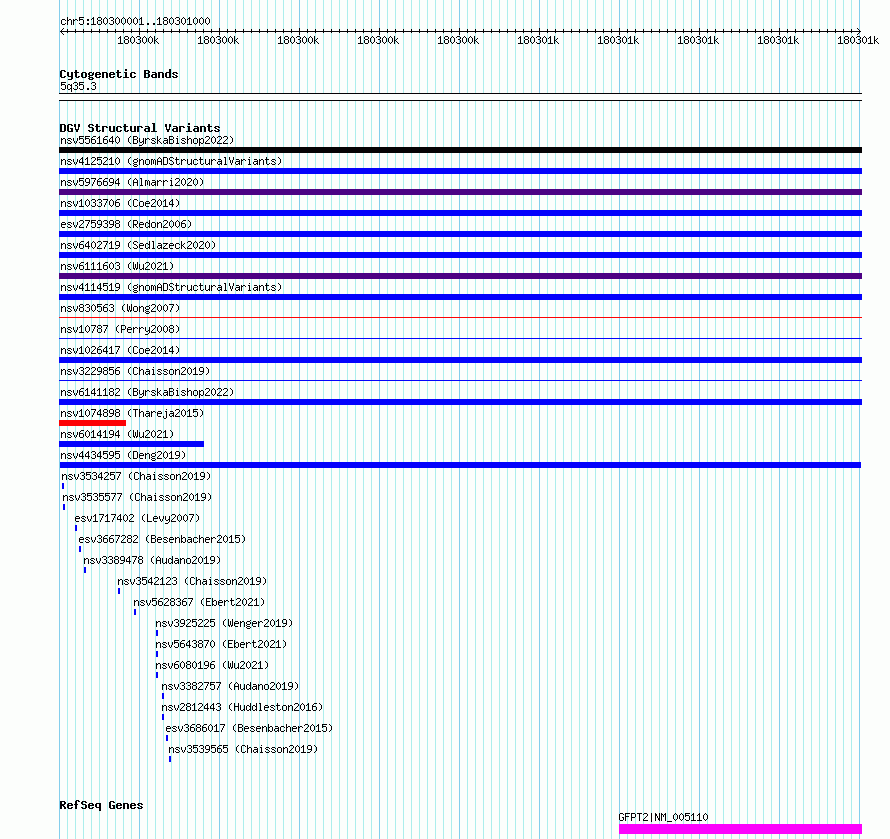Open nsv6014194 (Wu2021) variant label
This screenshot has width=890, height=839.
click(117, 434)
